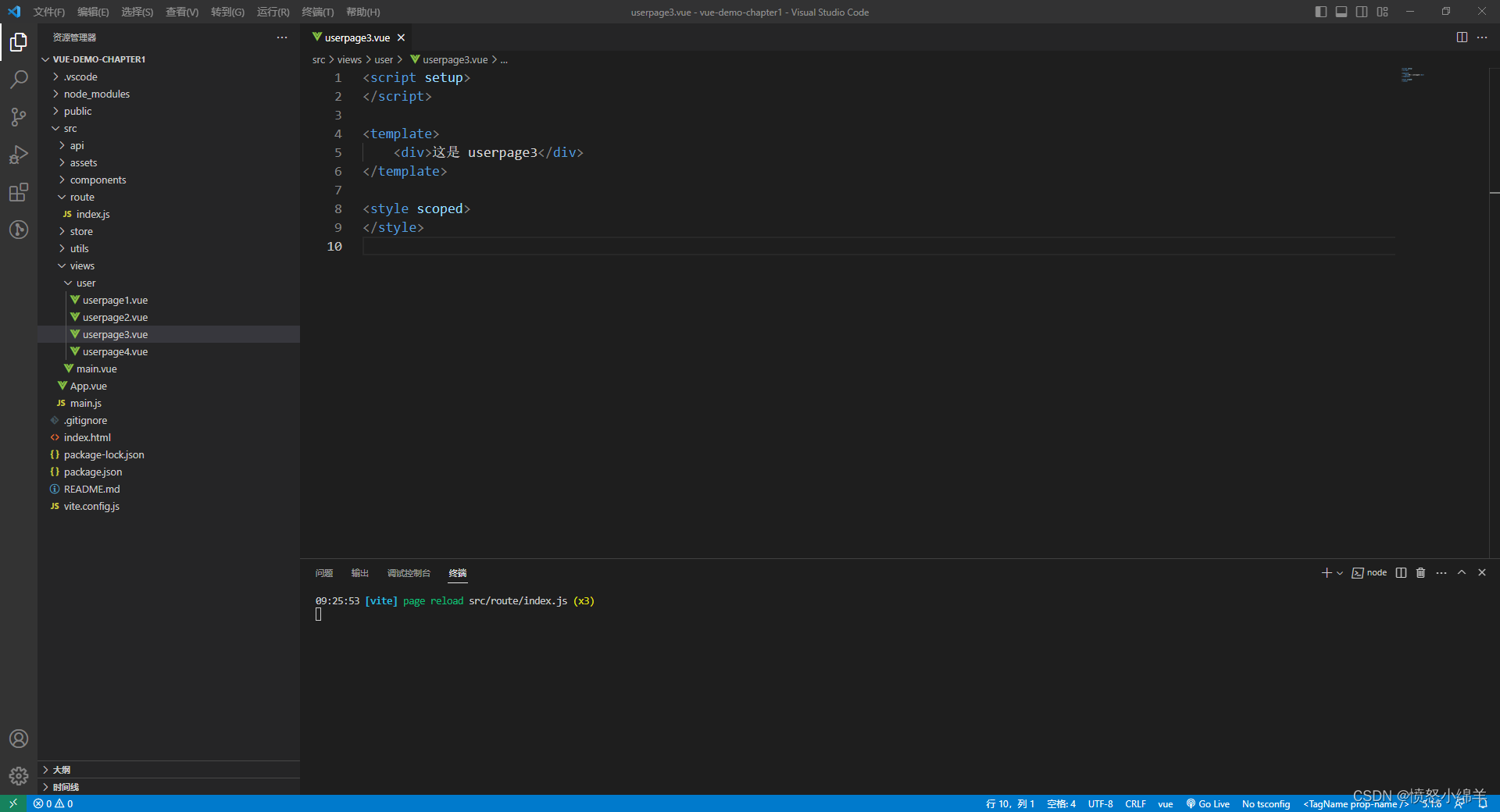Toggle the bottom panel layout icon

pyautogui.click(x=1341, y=12)
